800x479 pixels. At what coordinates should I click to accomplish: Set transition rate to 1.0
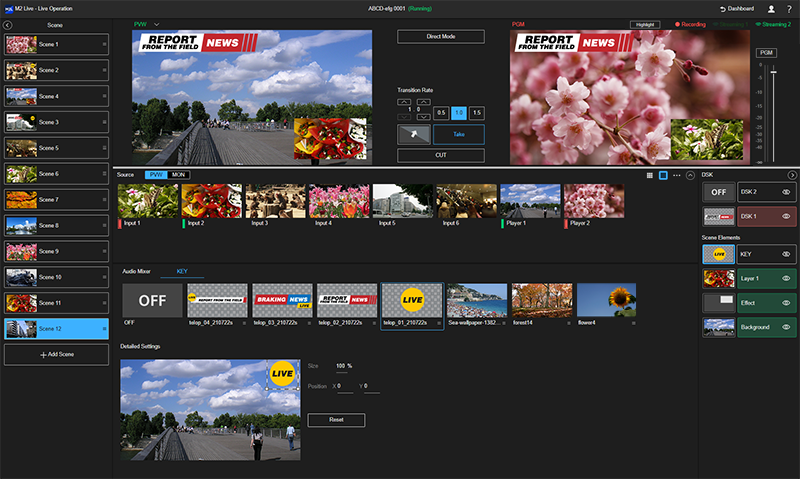point(459,113)
